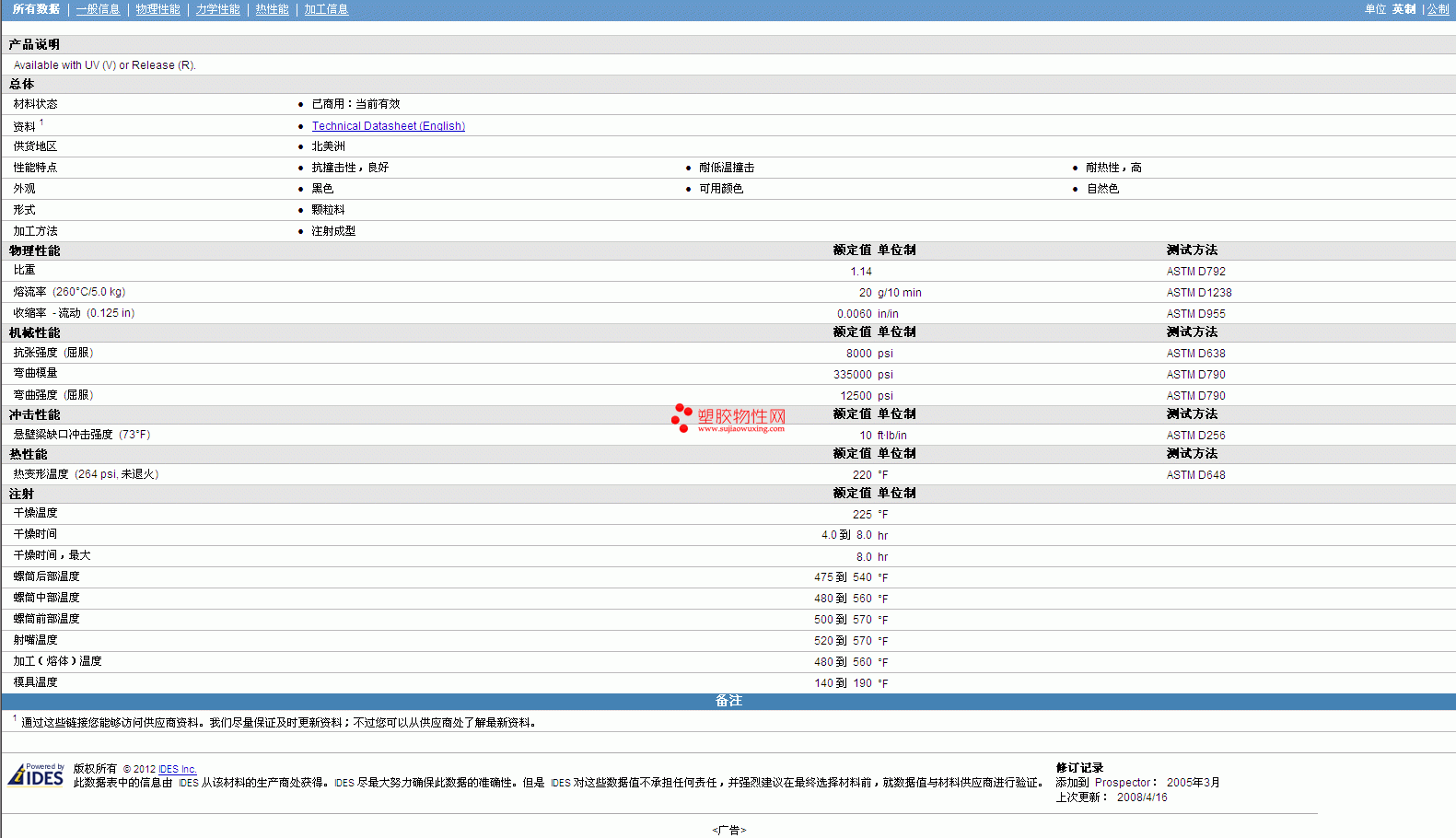The width and height of the screenshot is (1456, 838).
Task: Click the IDES Inc. copyright link
Action: [177, 769]
